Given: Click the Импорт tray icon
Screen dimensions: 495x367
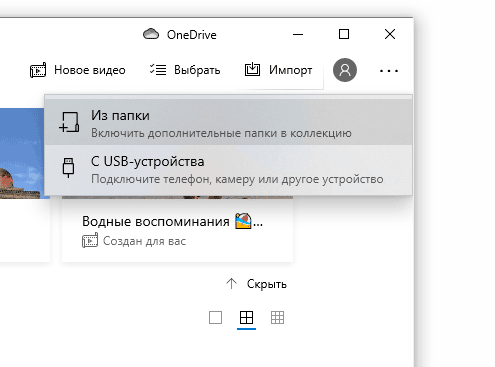Looking at the screenshot, I should click(x=252, y=69).
